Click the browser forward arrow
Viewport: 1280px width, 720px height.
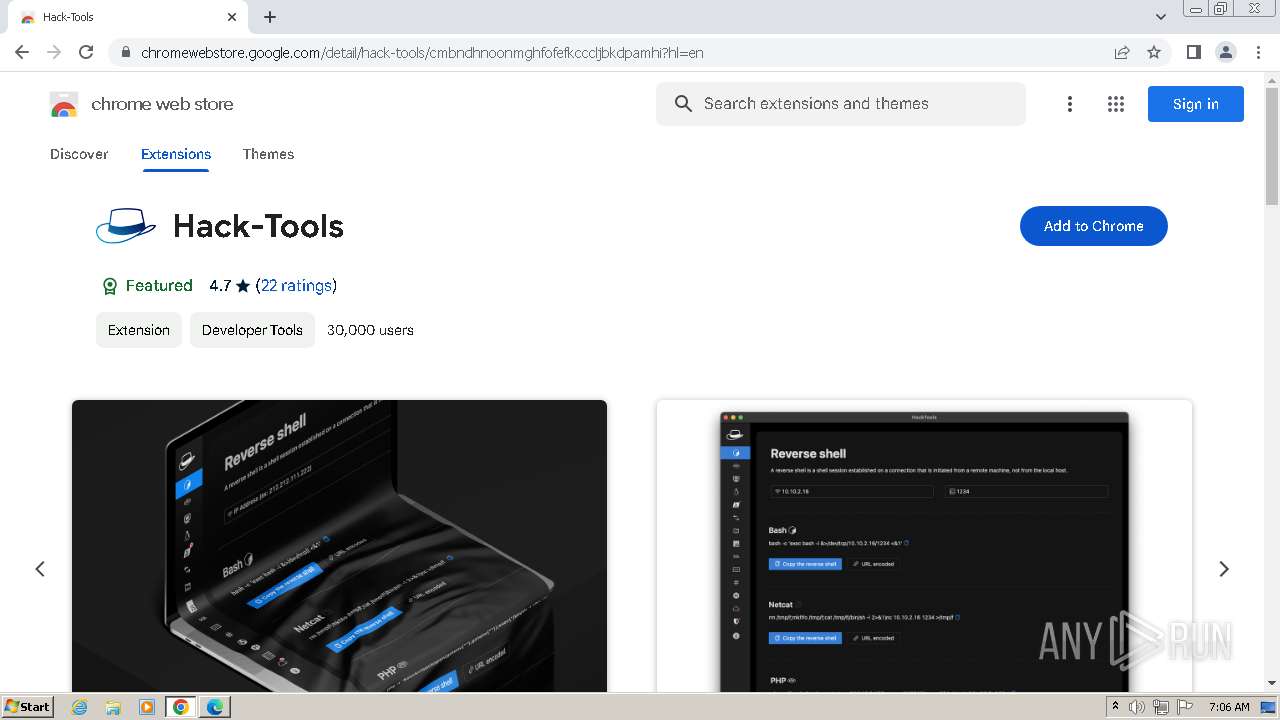tap(54, 52)
